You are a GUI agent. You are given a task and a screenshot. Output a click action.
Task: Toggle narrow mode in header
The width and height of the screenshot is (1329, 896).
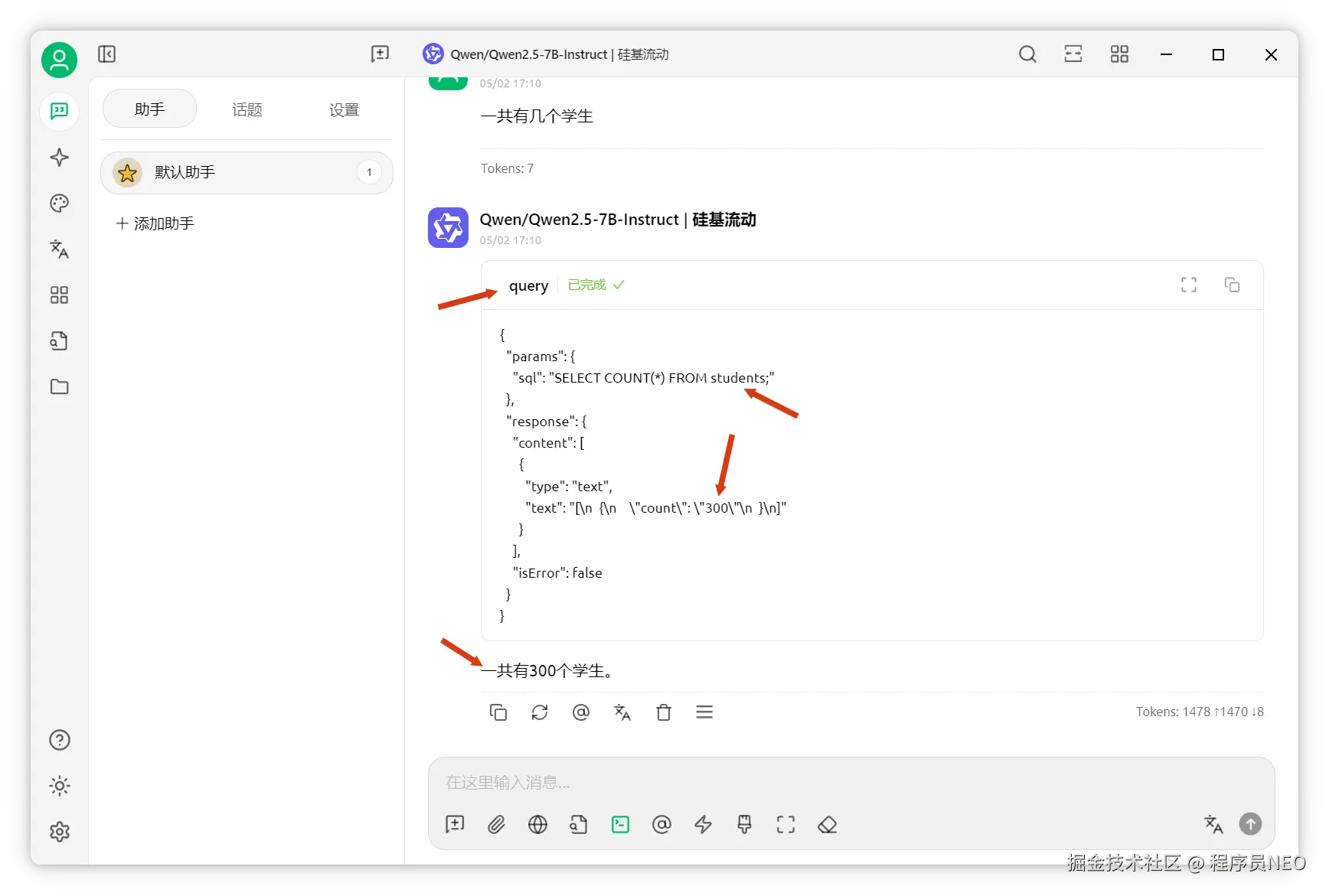pos(1073,54)
